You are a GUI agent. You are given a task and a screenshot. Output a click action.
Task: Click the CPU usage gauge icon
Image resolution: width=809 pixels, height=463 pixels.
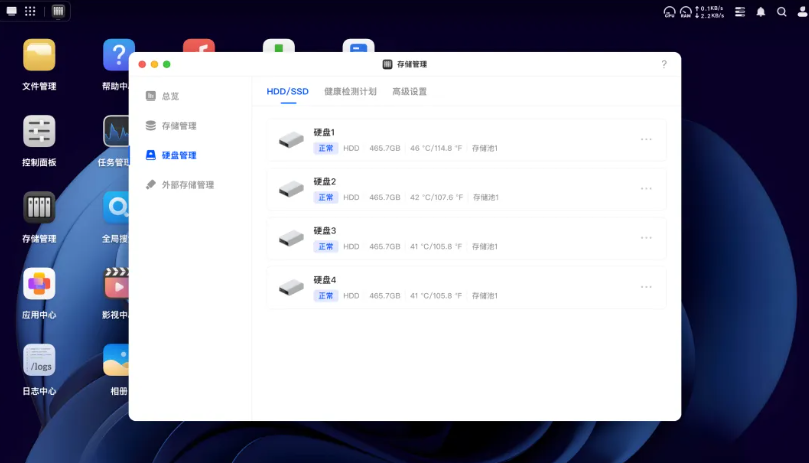(x=669, y=12)
